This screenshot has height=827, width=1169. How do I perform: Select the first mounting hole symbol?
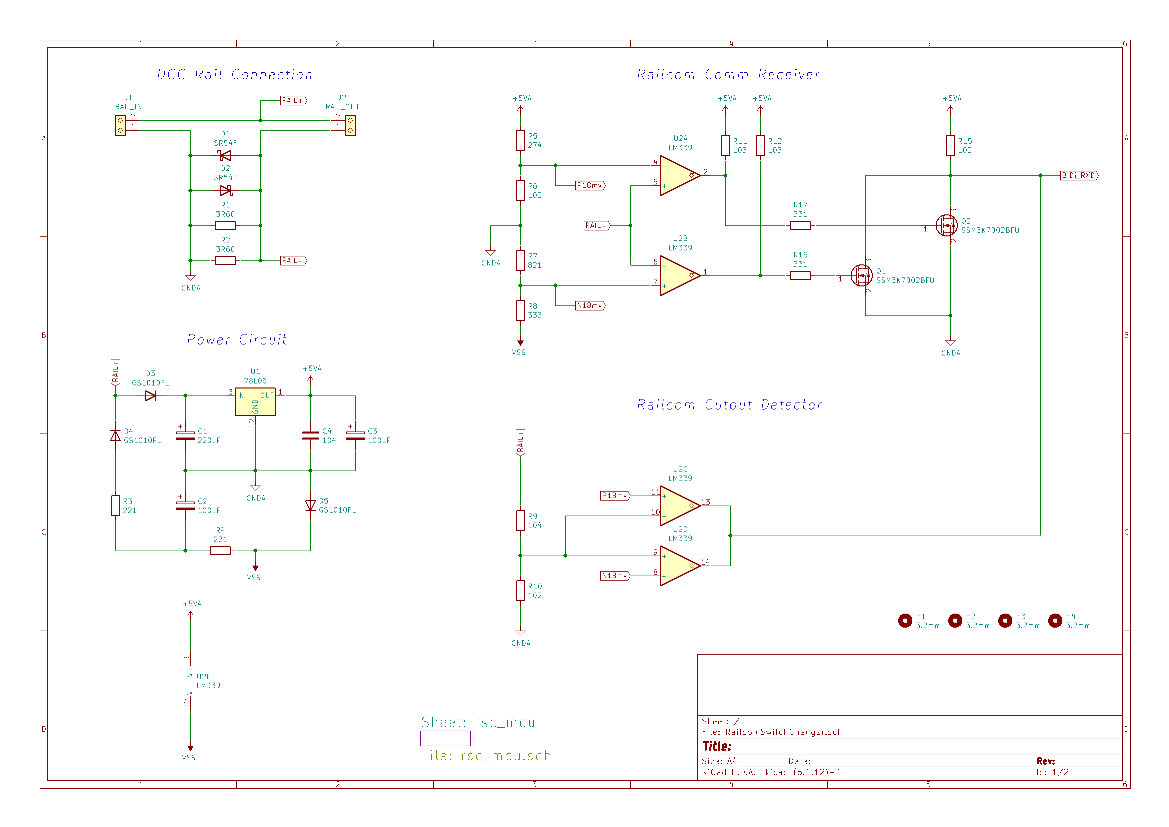[x=906, y=621]
